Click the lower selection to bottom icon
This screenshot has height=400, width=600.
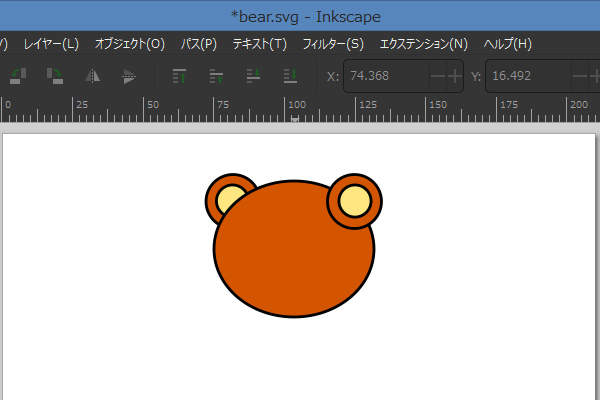290,76
